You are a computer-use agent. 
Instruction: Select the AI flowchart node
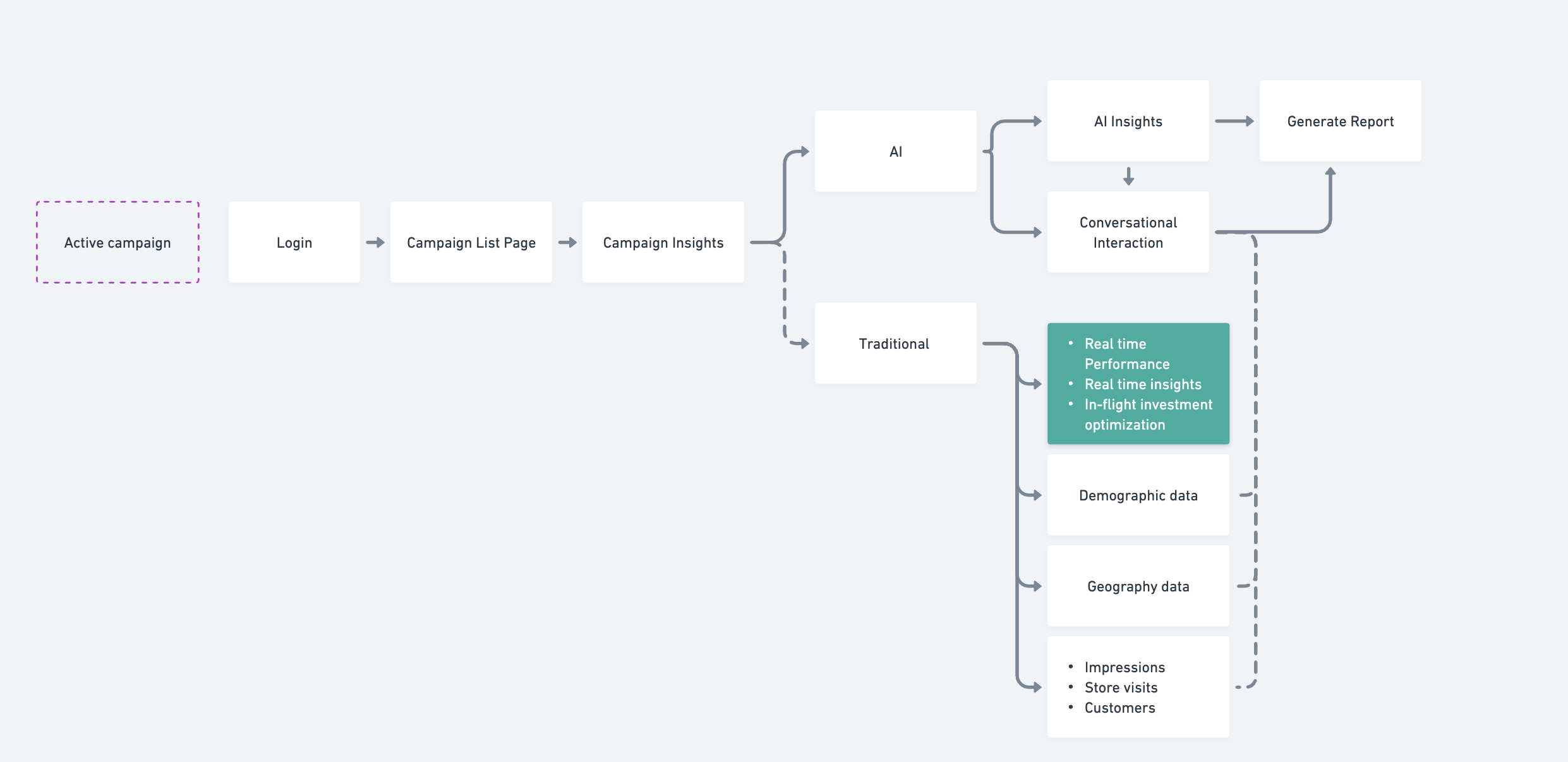point(896,152)
